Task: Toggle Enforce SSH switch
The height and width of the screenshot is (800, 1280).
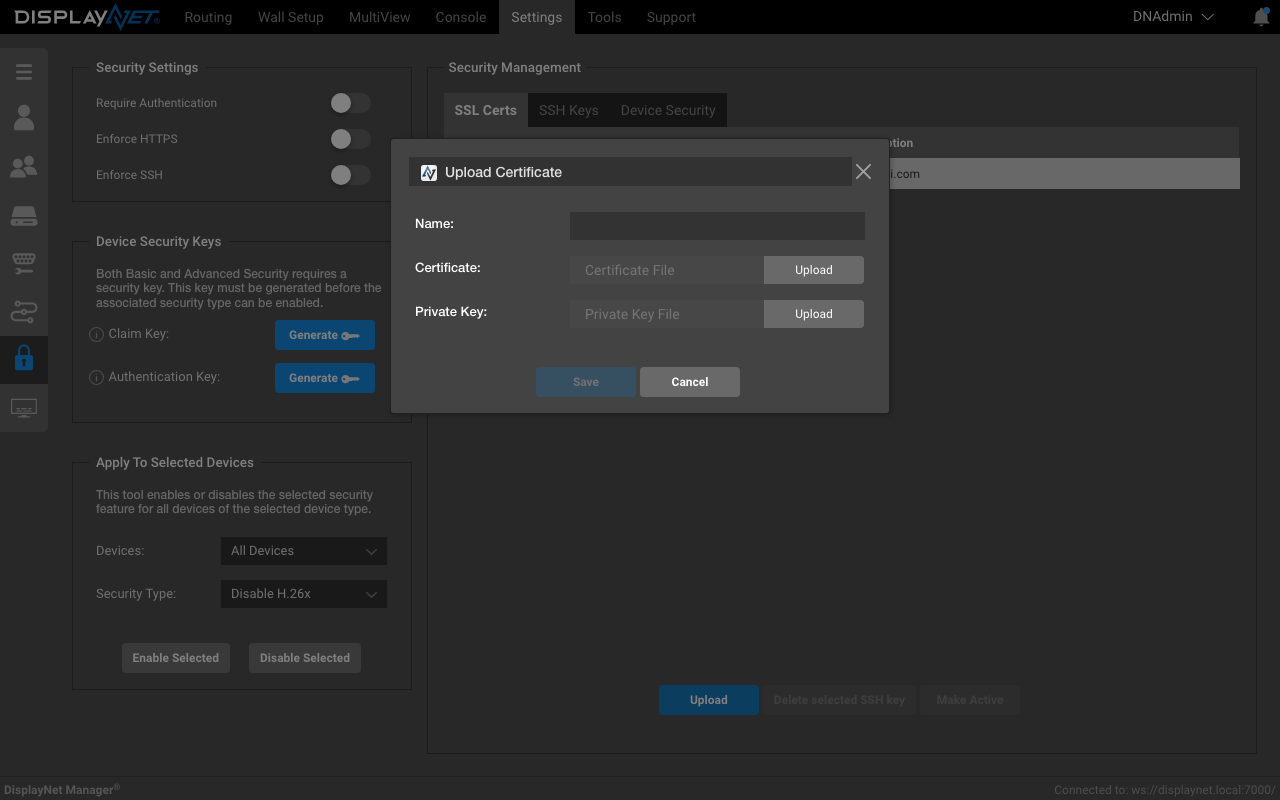Action: coord(351,175)
